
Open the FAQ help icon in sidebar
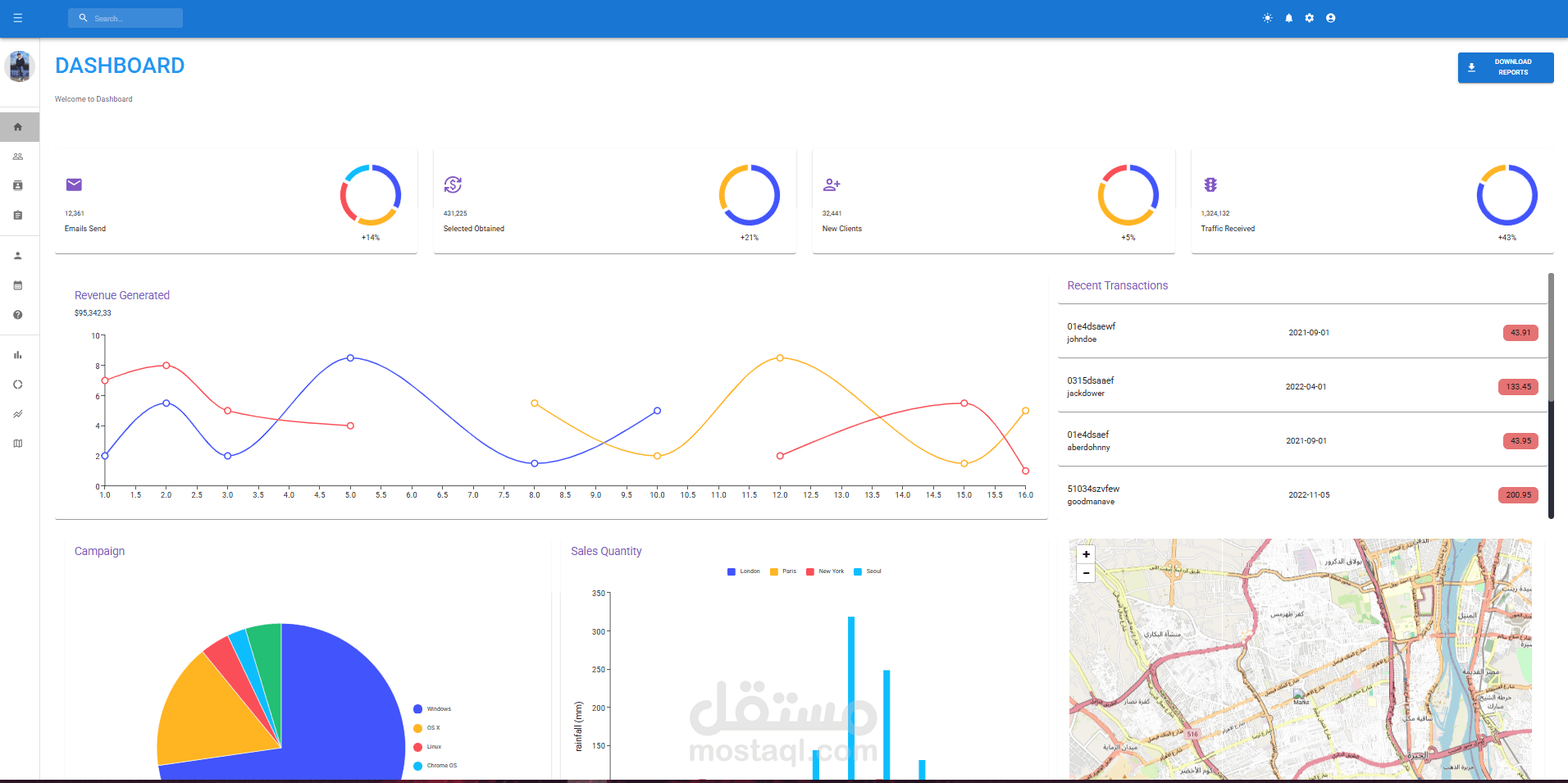(18, 315)
